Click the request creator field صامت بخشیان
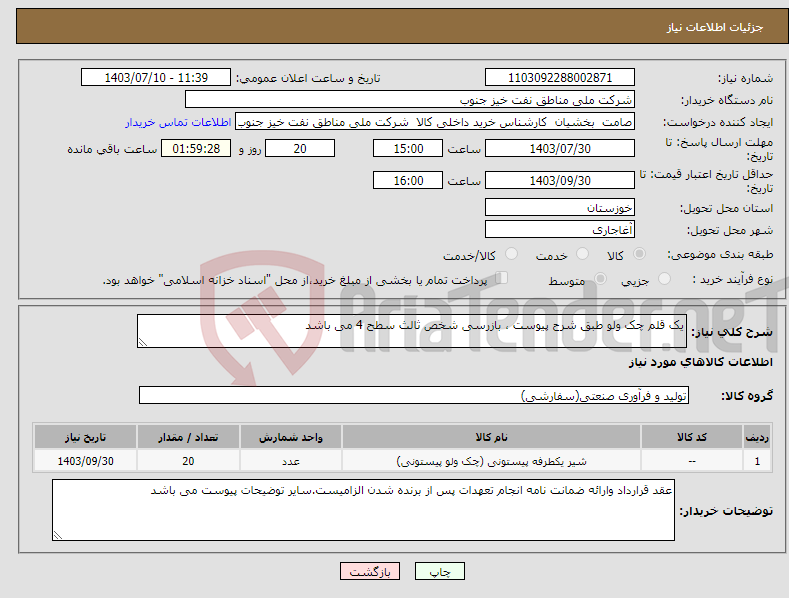Screen dimensions: 789x598 pos(435,122)
